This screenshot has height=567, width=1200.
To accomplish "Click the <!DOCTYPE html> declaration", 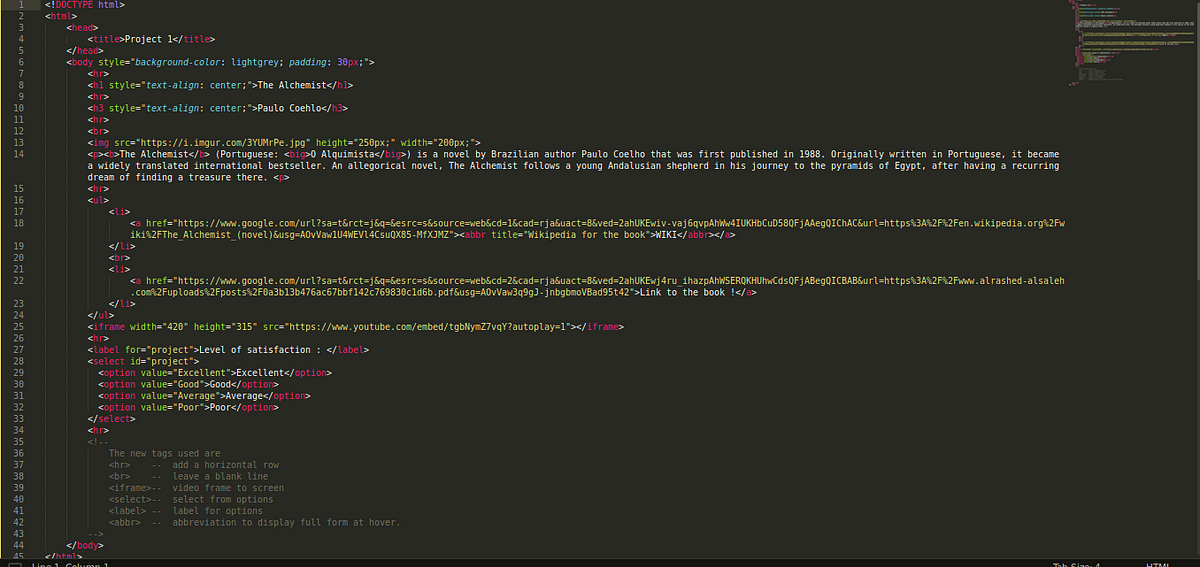I will pyautogui.click(x=85, y=6).
